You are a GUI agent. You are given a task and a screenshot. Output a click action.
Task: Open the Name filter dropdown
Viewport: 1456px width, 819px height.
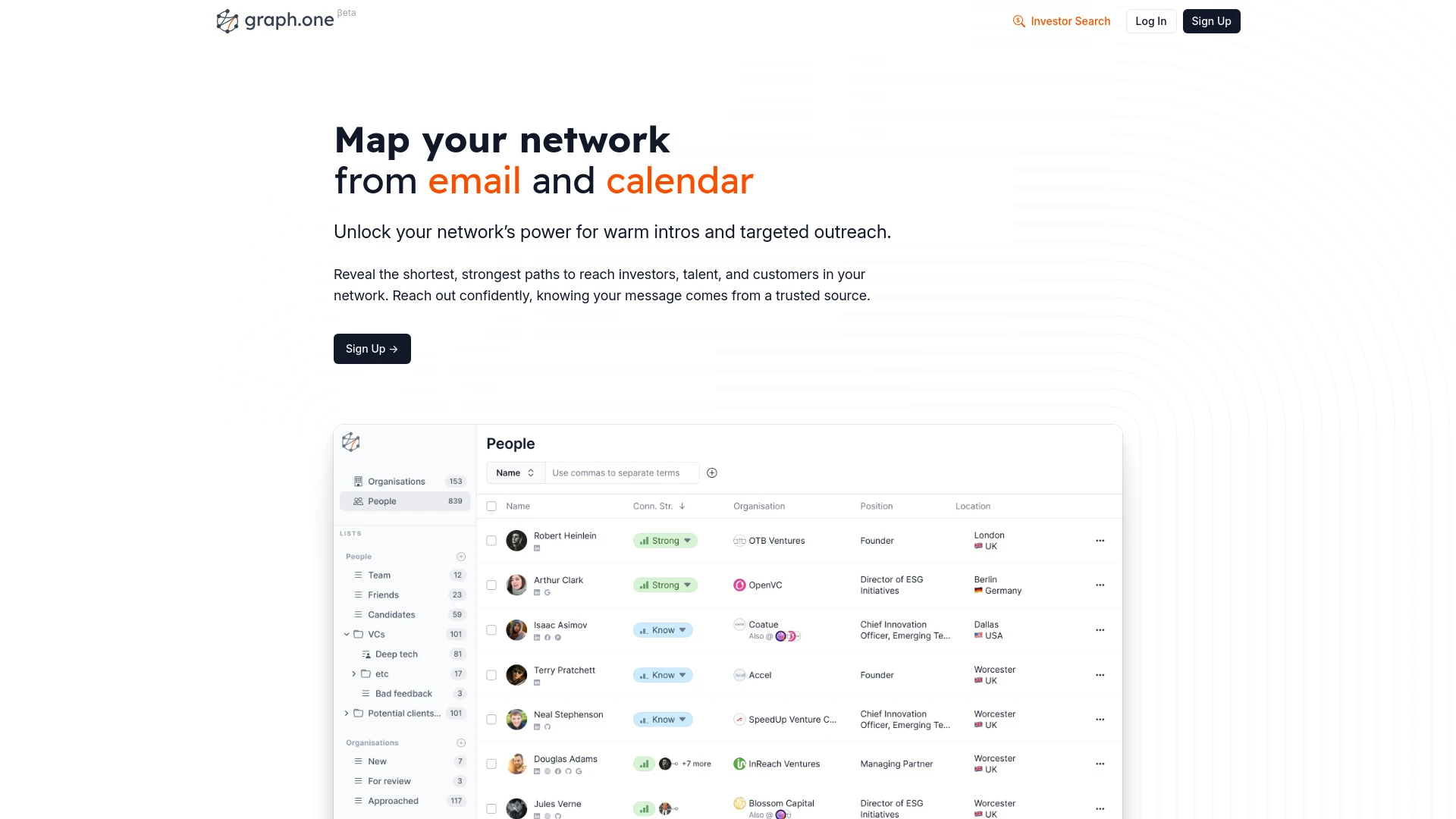click(x=513, y=472)
